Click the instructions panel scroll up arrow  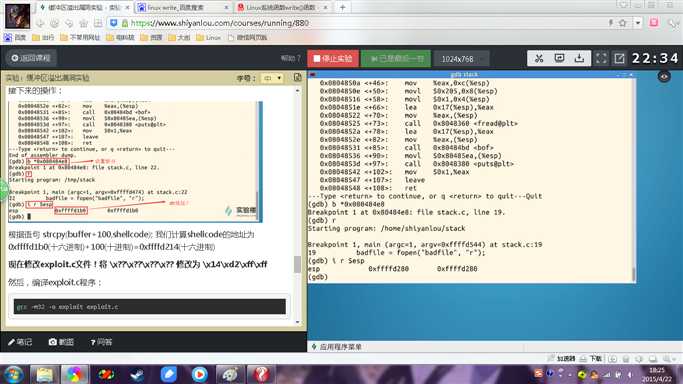(298, 91)
